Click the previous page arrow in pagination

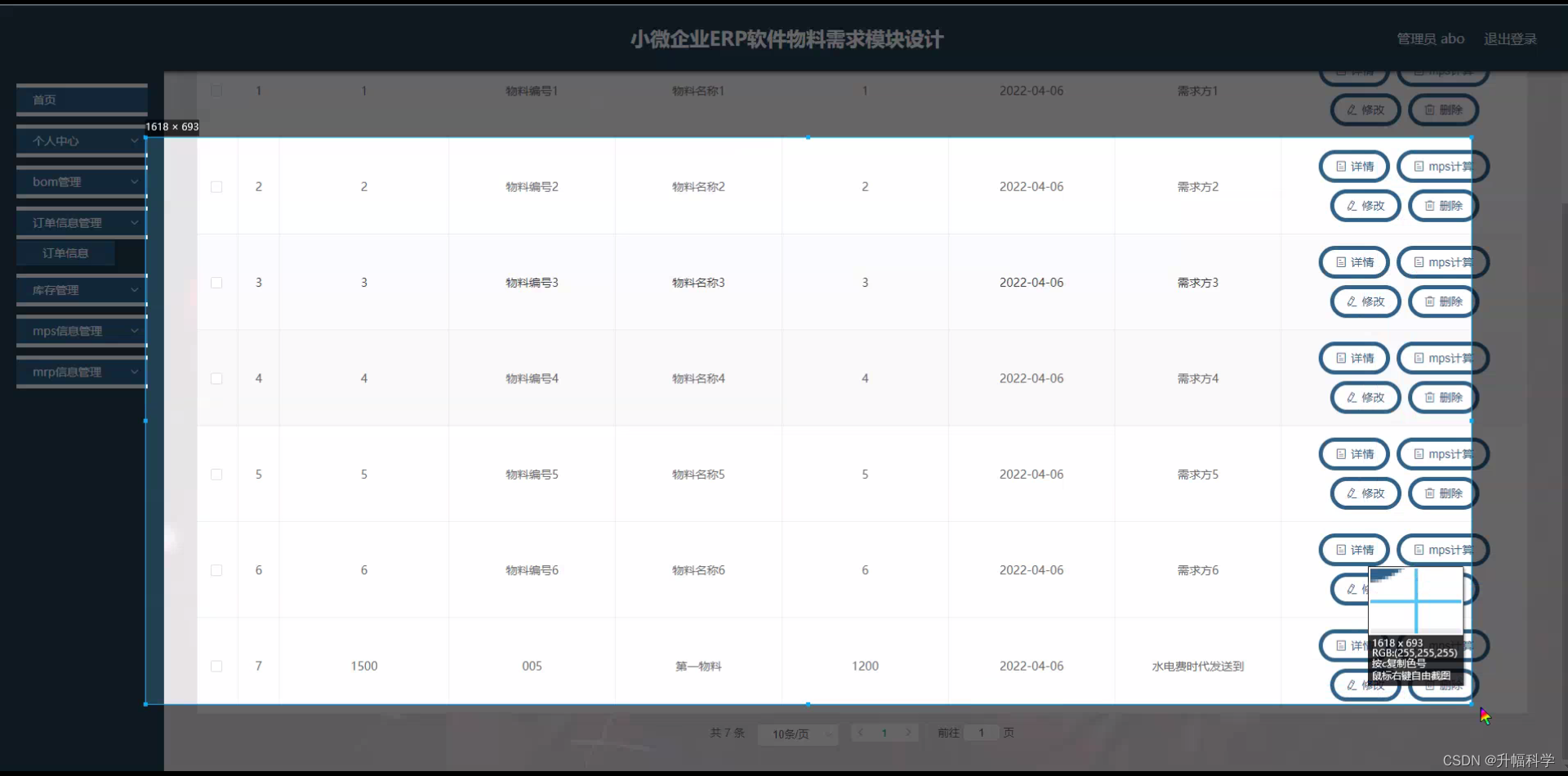pyautogui.click(x=862, y=733)
